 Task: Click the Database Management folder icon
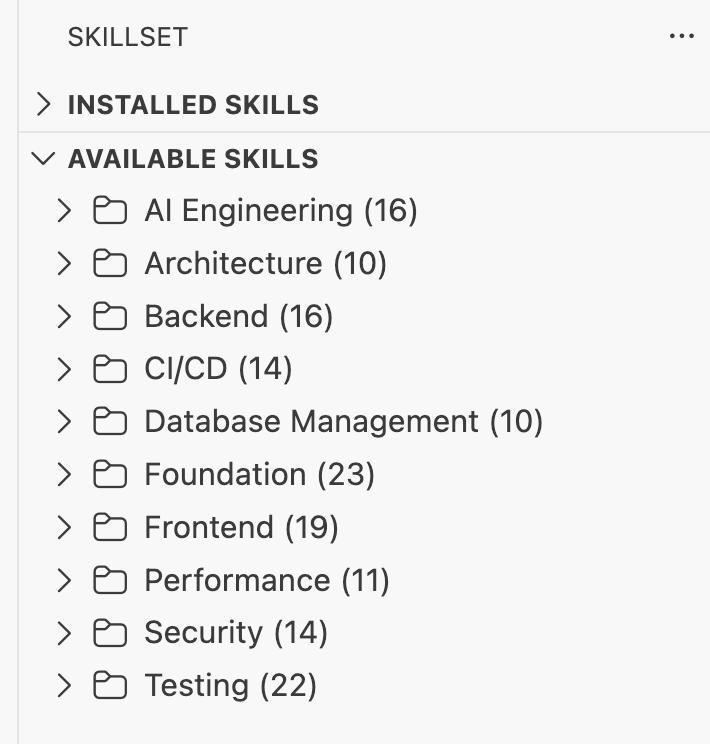click(x=110, y=422)
